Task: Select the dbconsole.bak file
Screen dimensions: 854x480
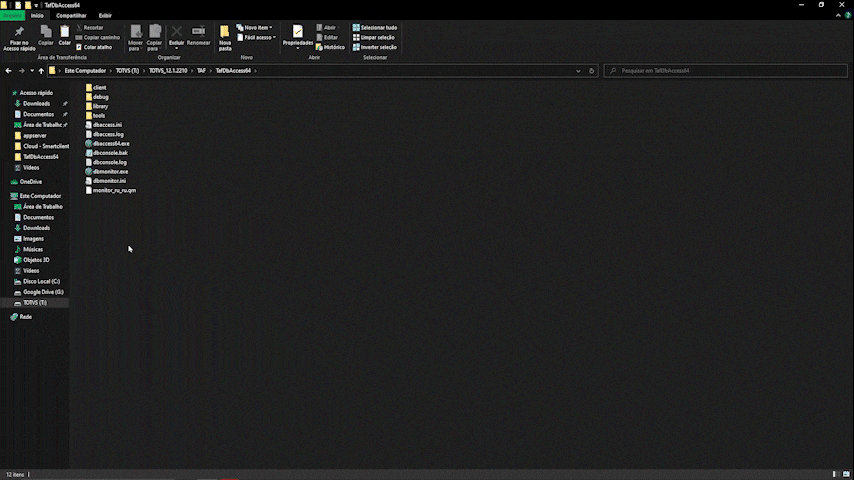Action: click(106, 153)
